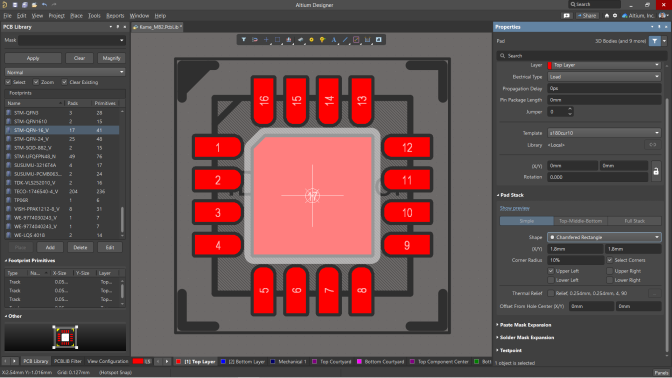
Task: Click the place fill region icon
Action: pyautogui.click(x=378, y=40)
